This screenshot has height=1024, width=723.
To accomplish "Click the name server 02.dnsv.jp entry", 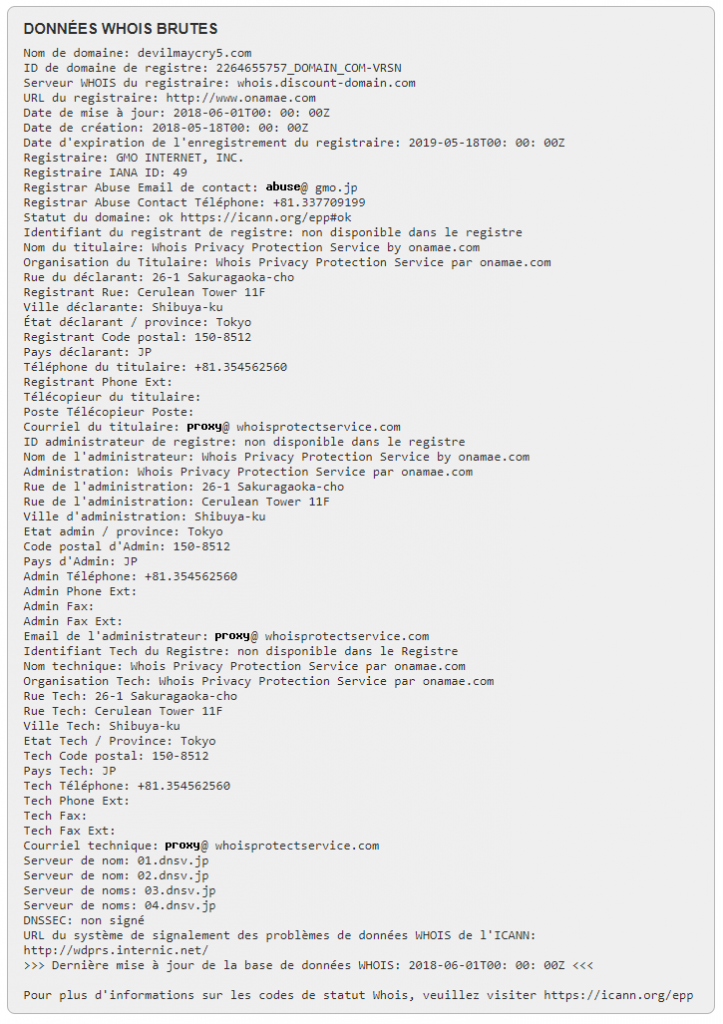I will pyautogui.click(x=173, y=876).
